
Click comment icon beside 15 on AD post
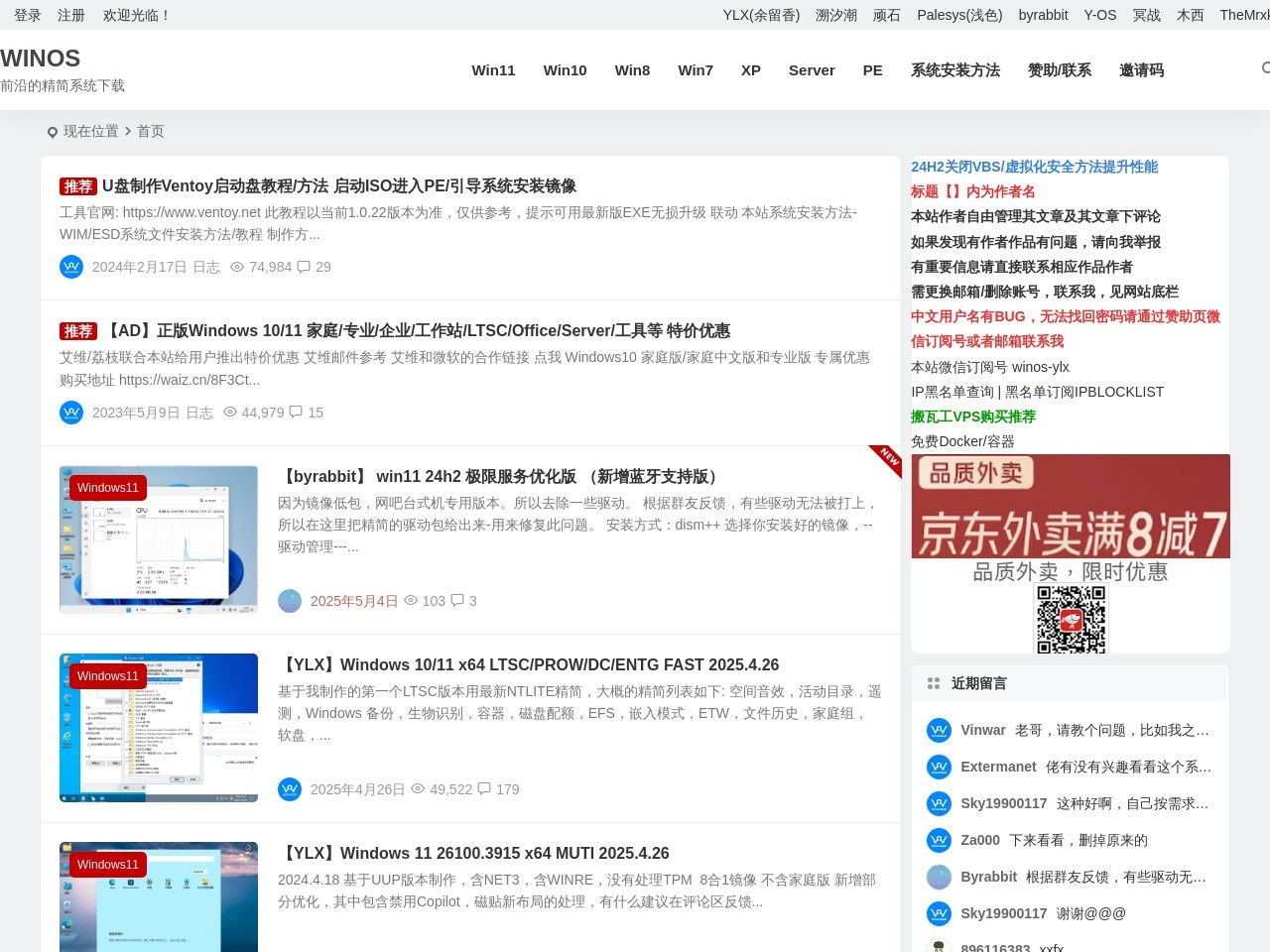(x=296, y=413)
